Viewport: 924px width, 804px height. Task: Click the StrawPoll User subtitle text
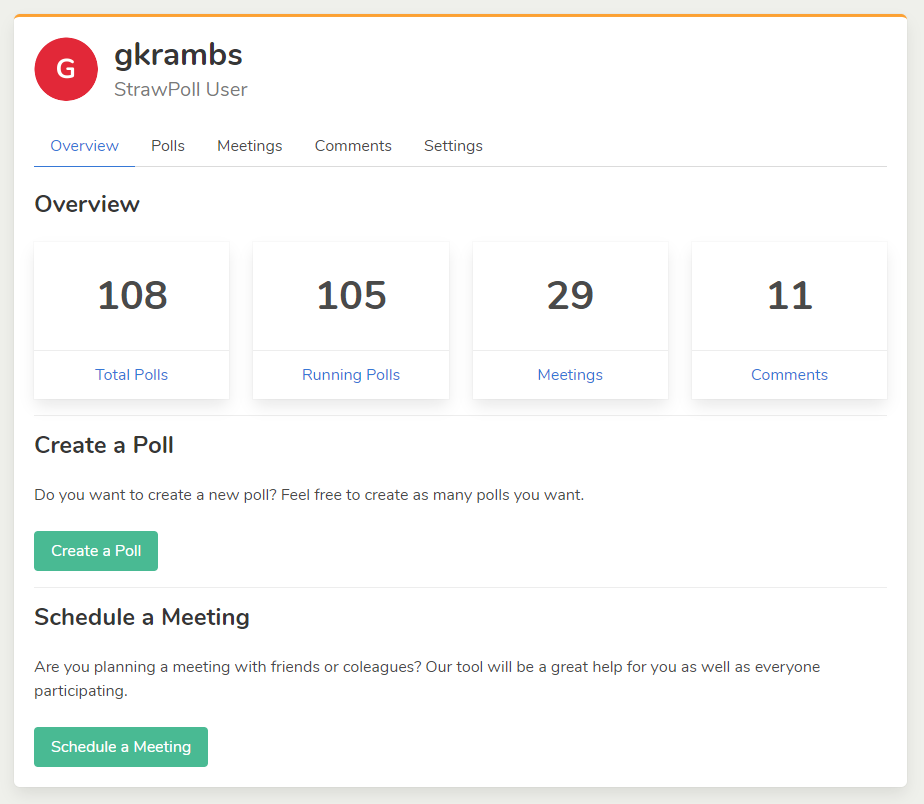click(x=181, y=90)
